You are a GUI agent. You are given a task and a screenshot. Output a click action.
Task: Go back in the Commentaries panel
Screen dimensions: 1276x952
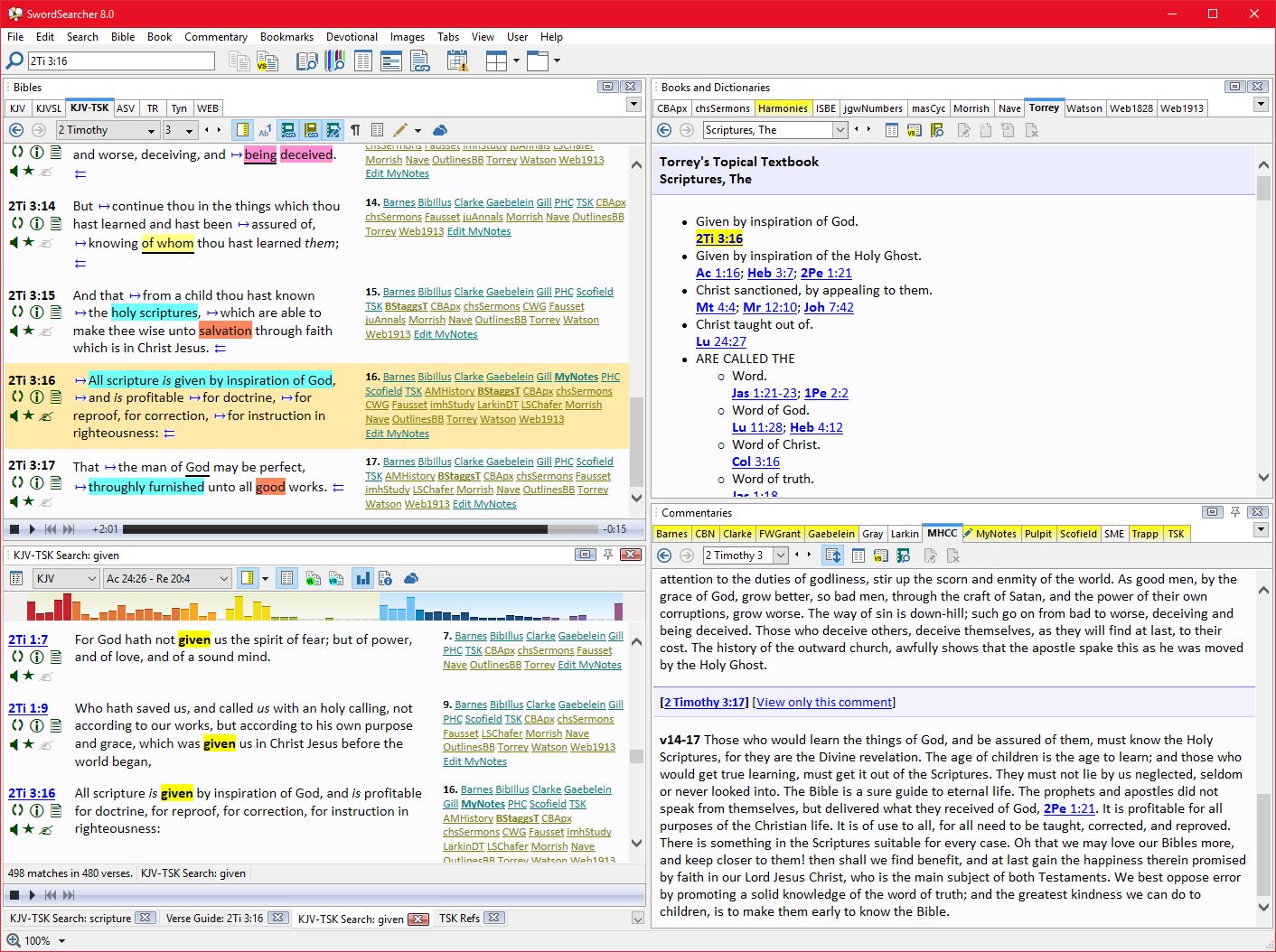(x=664, y=555)
